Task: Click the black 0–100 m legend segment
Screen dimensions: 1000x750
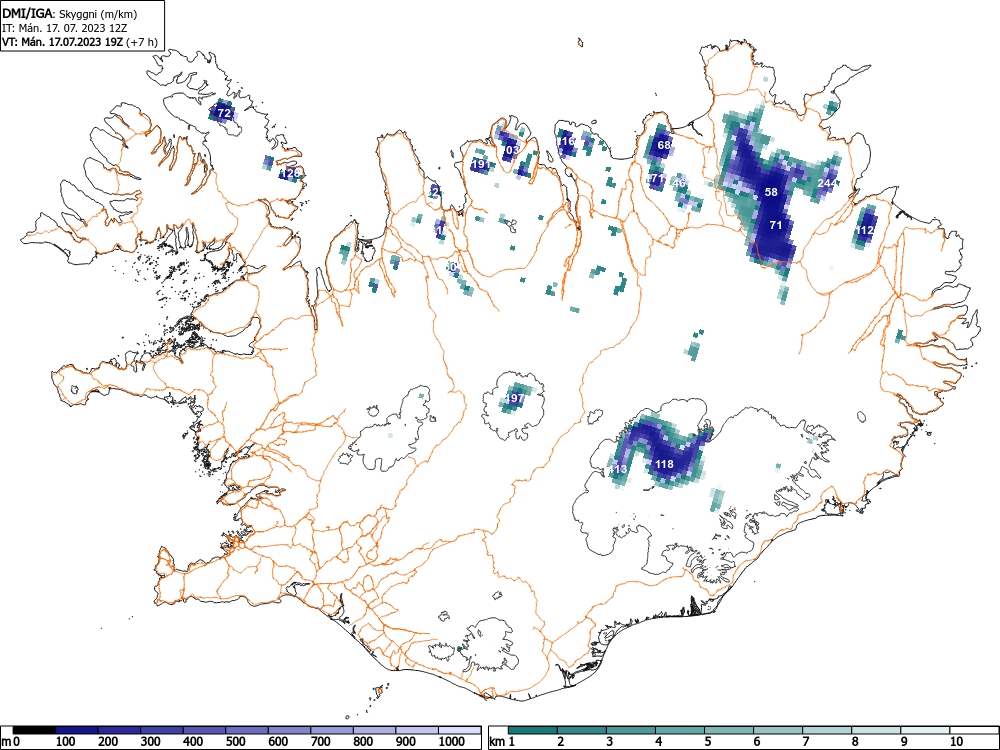Action: 34,730
